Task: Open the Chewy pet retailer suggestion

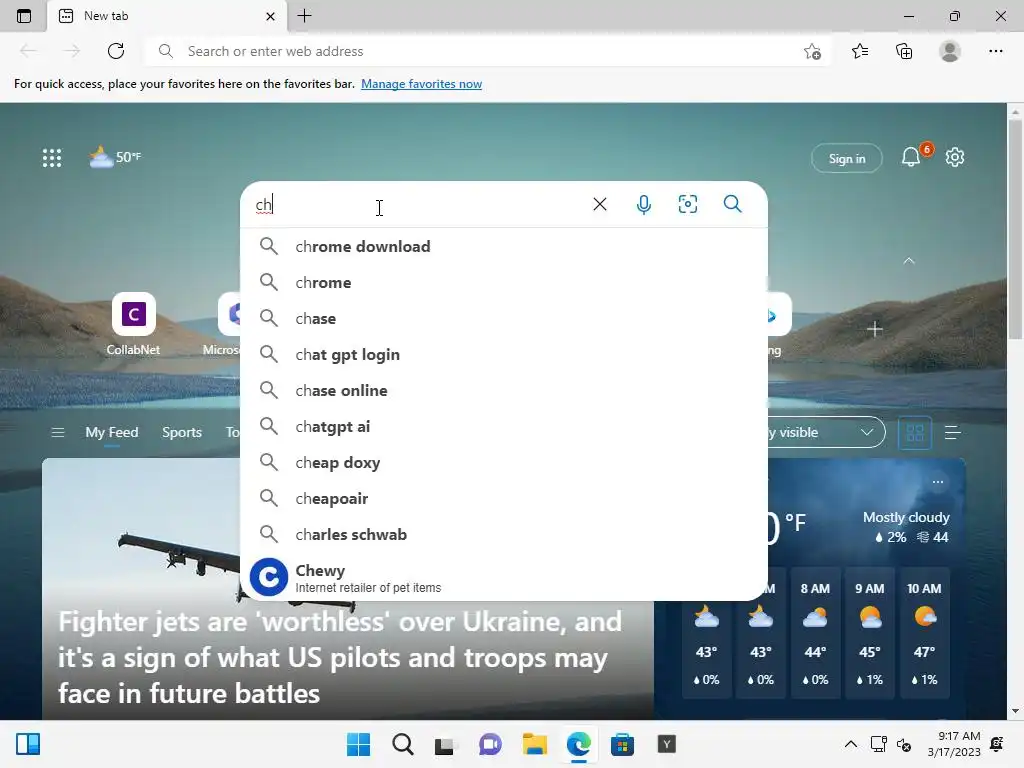Action: 504,577
